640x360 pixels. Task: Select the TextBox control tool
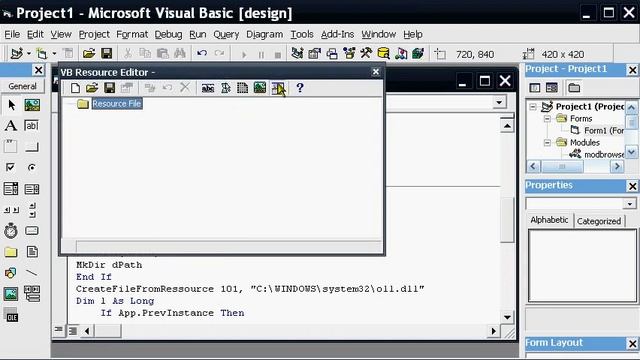click(x=32, y=125)
